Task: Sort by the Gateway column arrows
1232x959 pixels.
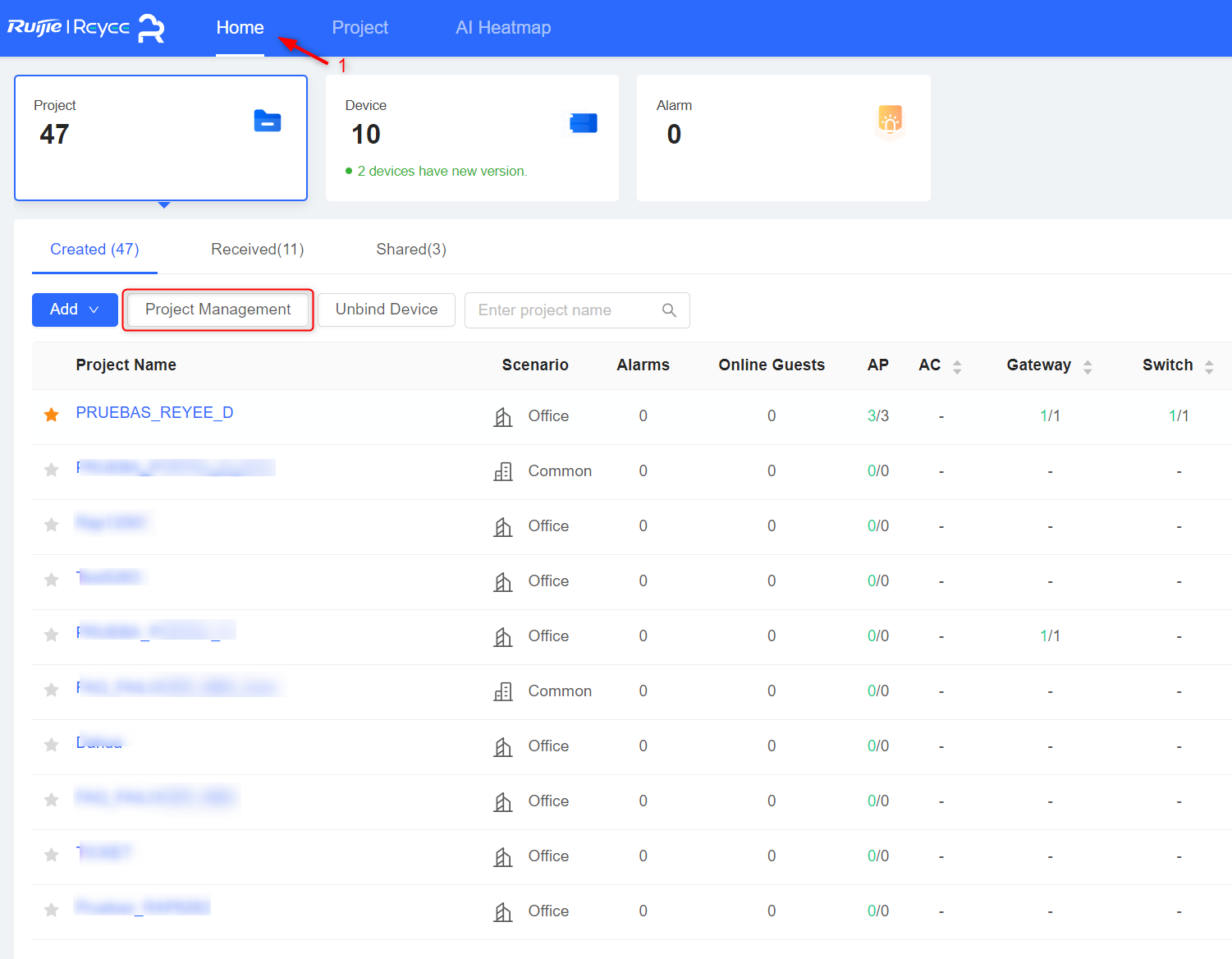Action: point(1088,366)
